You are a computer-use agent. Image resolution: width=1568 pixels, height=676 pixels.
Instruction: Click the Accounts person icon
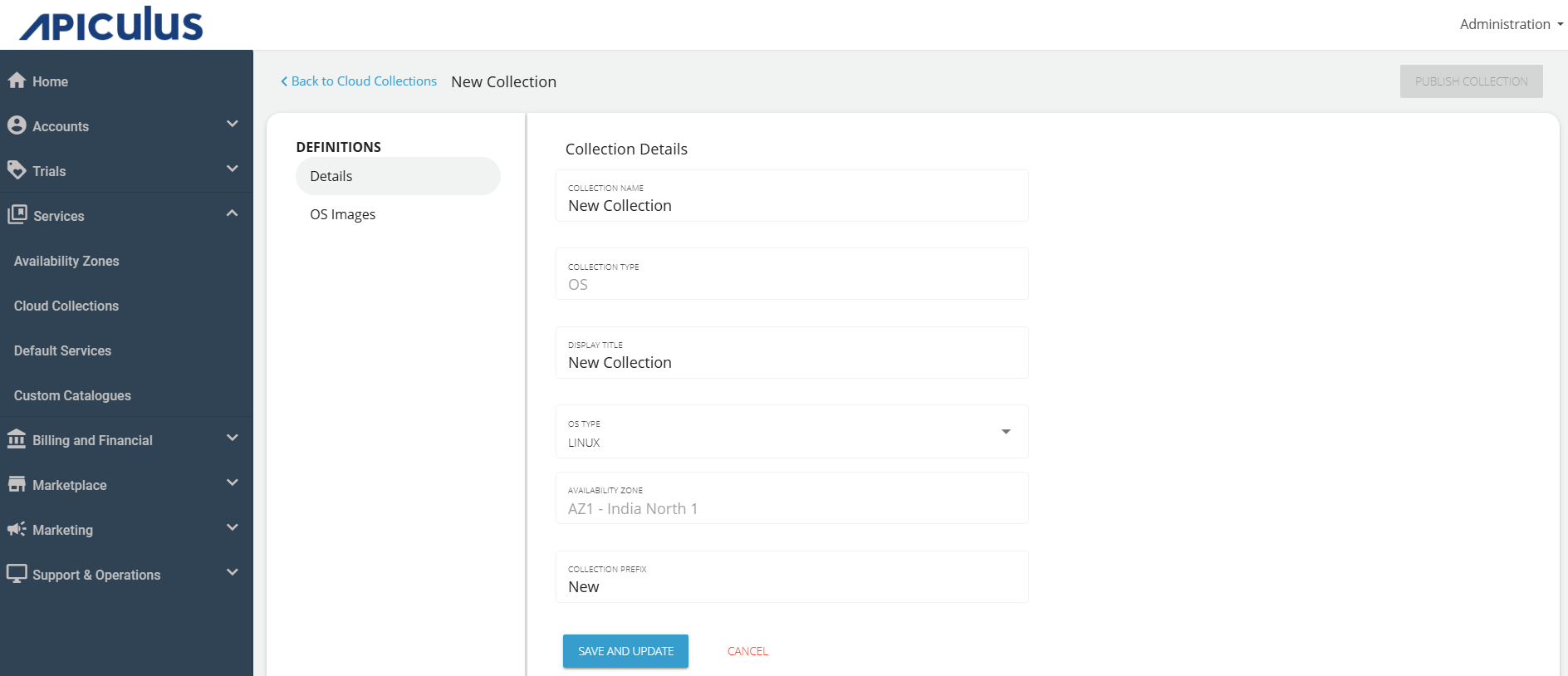(17, 125)
